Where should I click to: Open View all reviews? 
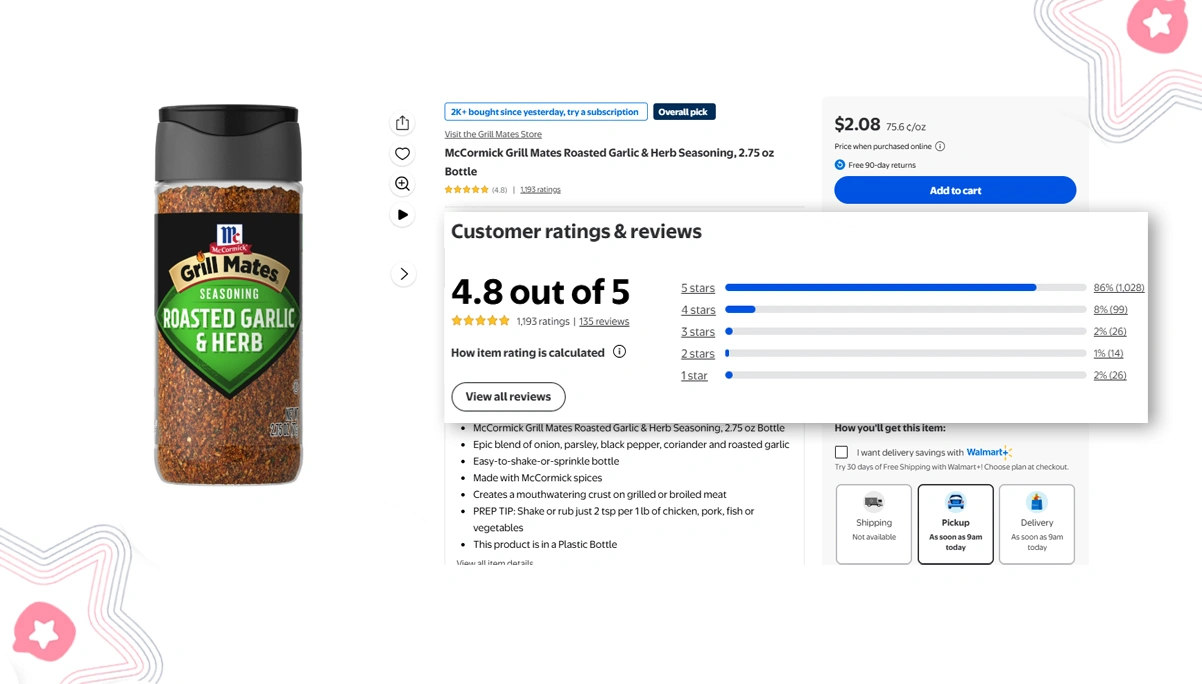click(x=507, y=396)
